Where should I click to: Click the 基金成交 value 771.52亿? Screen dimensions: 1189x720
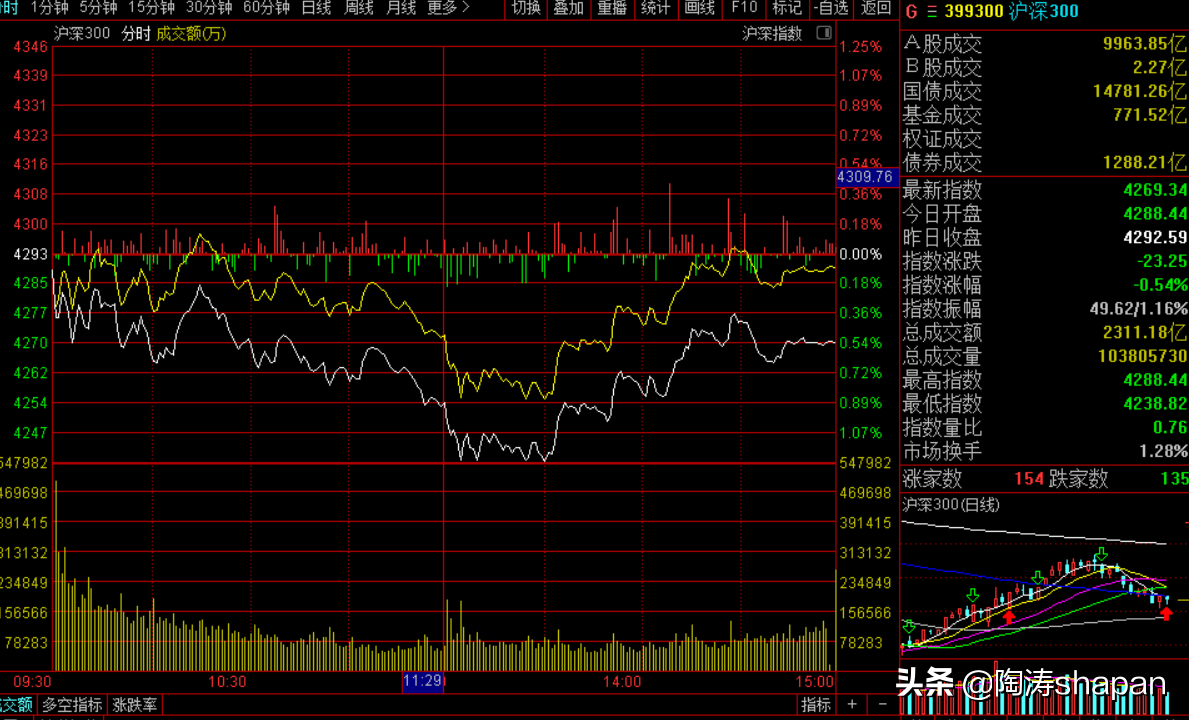click(1150, 115)
